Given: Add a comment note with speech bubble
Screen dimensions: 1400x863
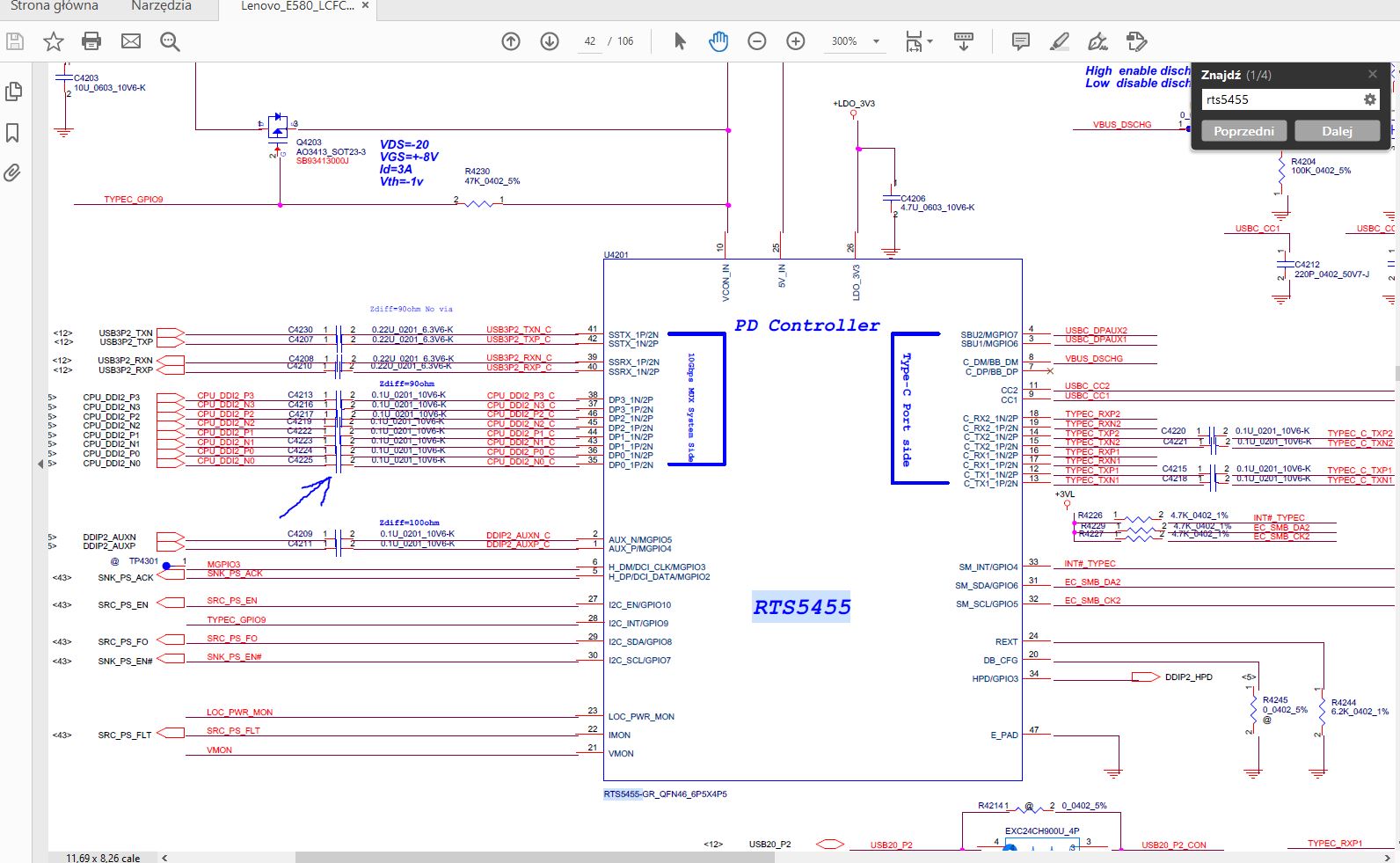Looking at the screenshot, I should 1021,41.
